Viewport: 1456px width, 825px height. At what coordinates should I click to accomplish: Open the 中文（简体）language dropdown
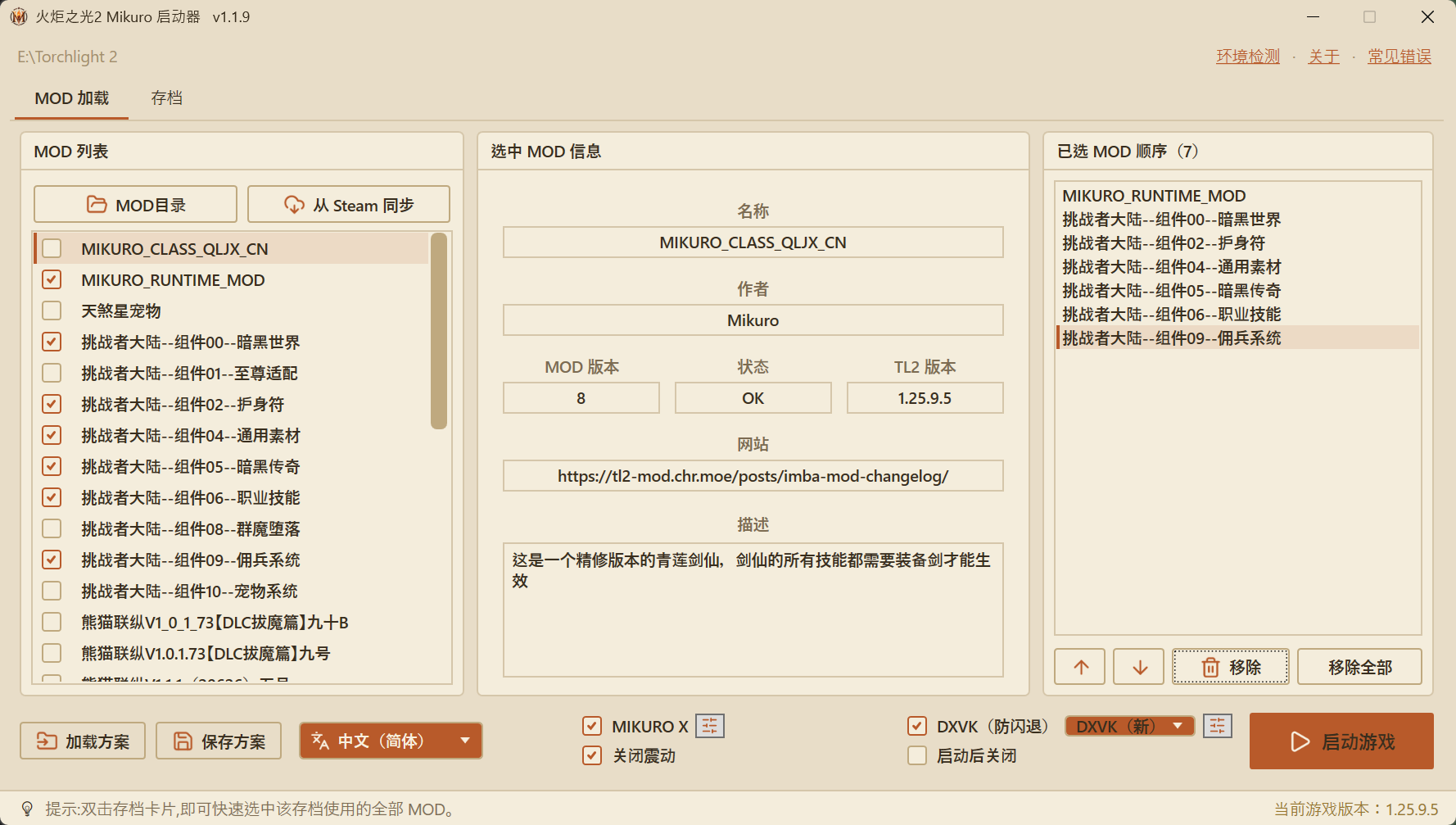pyautogui.click(x=391, y=741)
